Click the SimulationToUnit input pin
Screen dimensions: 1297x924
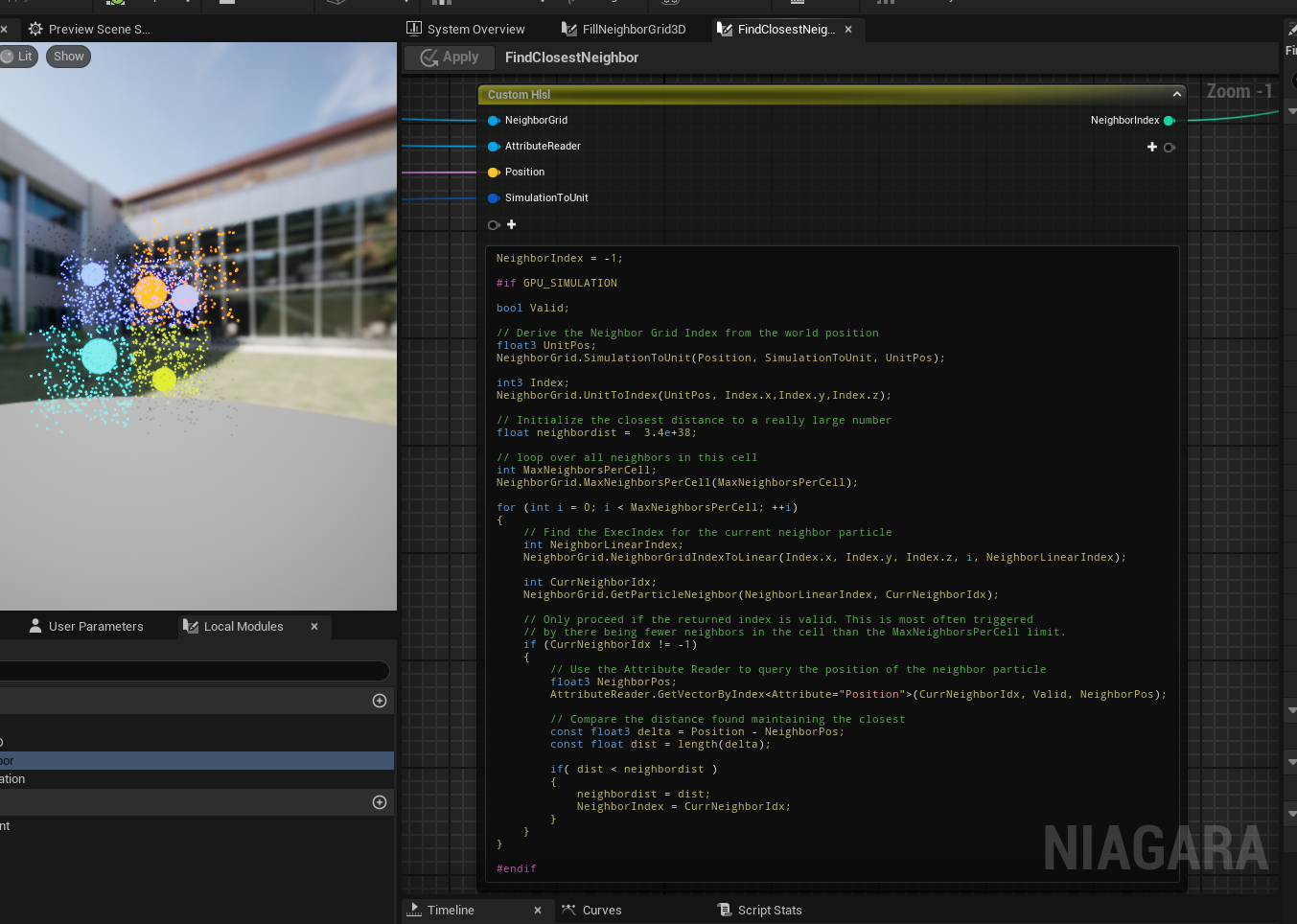coord(494,198)
